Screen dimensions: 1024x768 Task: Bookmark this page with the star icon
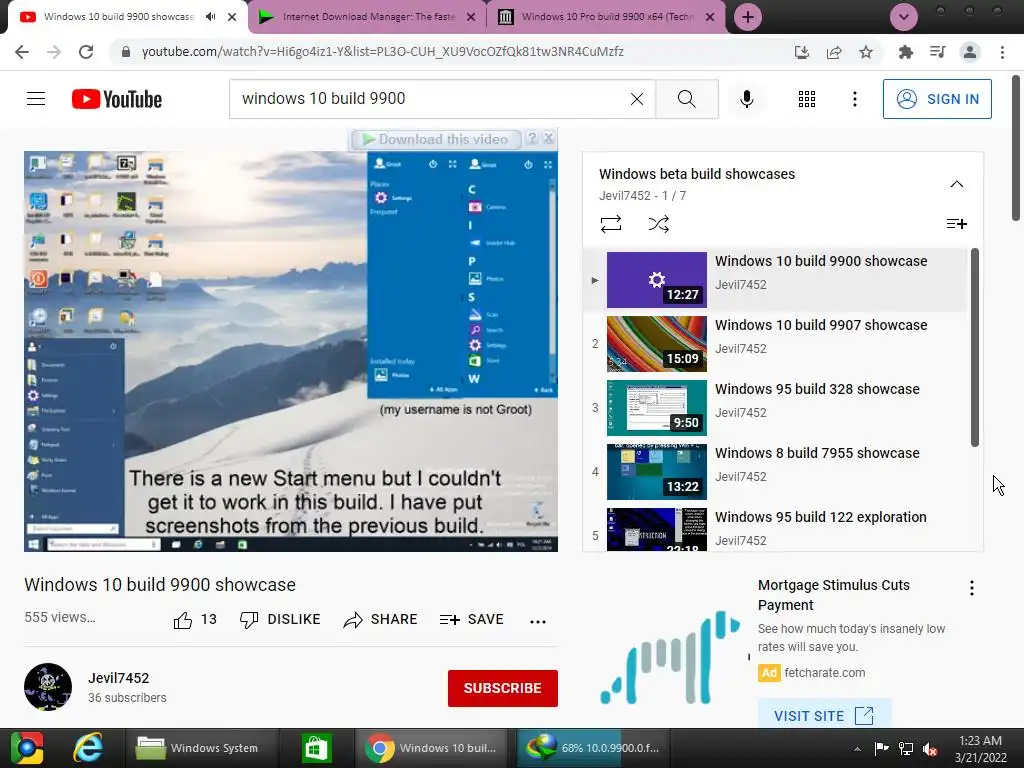click(866, 52)
